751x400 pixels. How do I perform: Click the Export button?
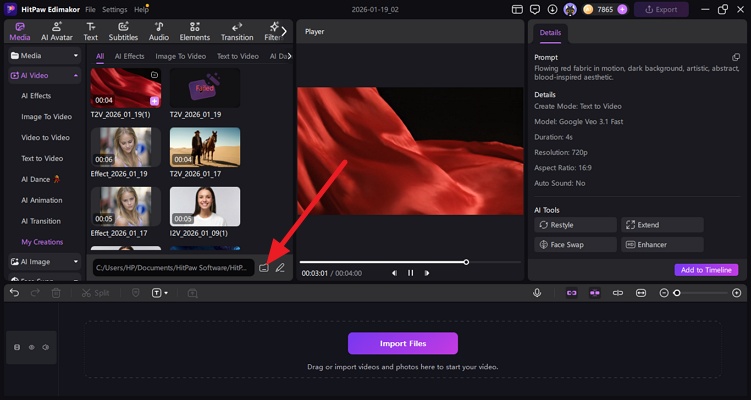point(661,10)
